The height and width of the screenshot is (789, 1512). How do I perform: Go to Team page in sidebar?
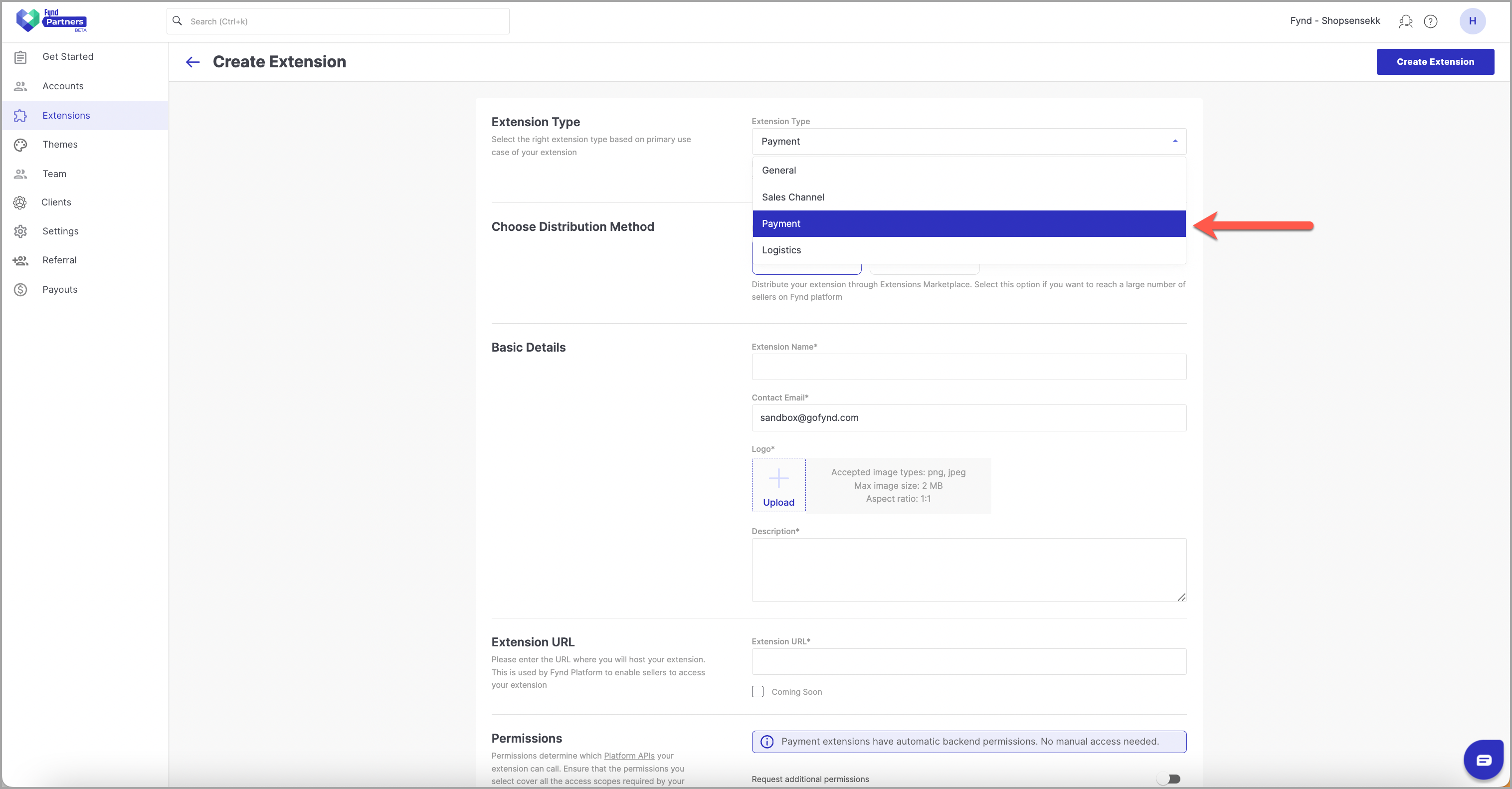86,174
